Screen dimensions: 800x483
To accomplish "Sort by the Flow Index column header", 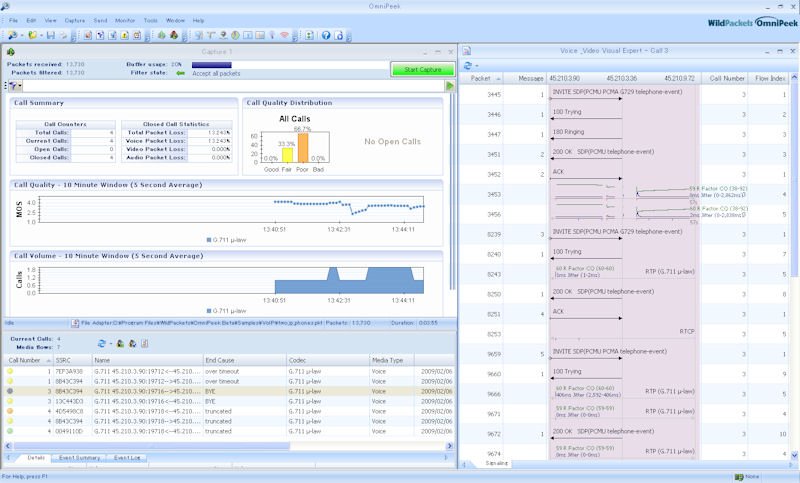I will pos(769,79).
